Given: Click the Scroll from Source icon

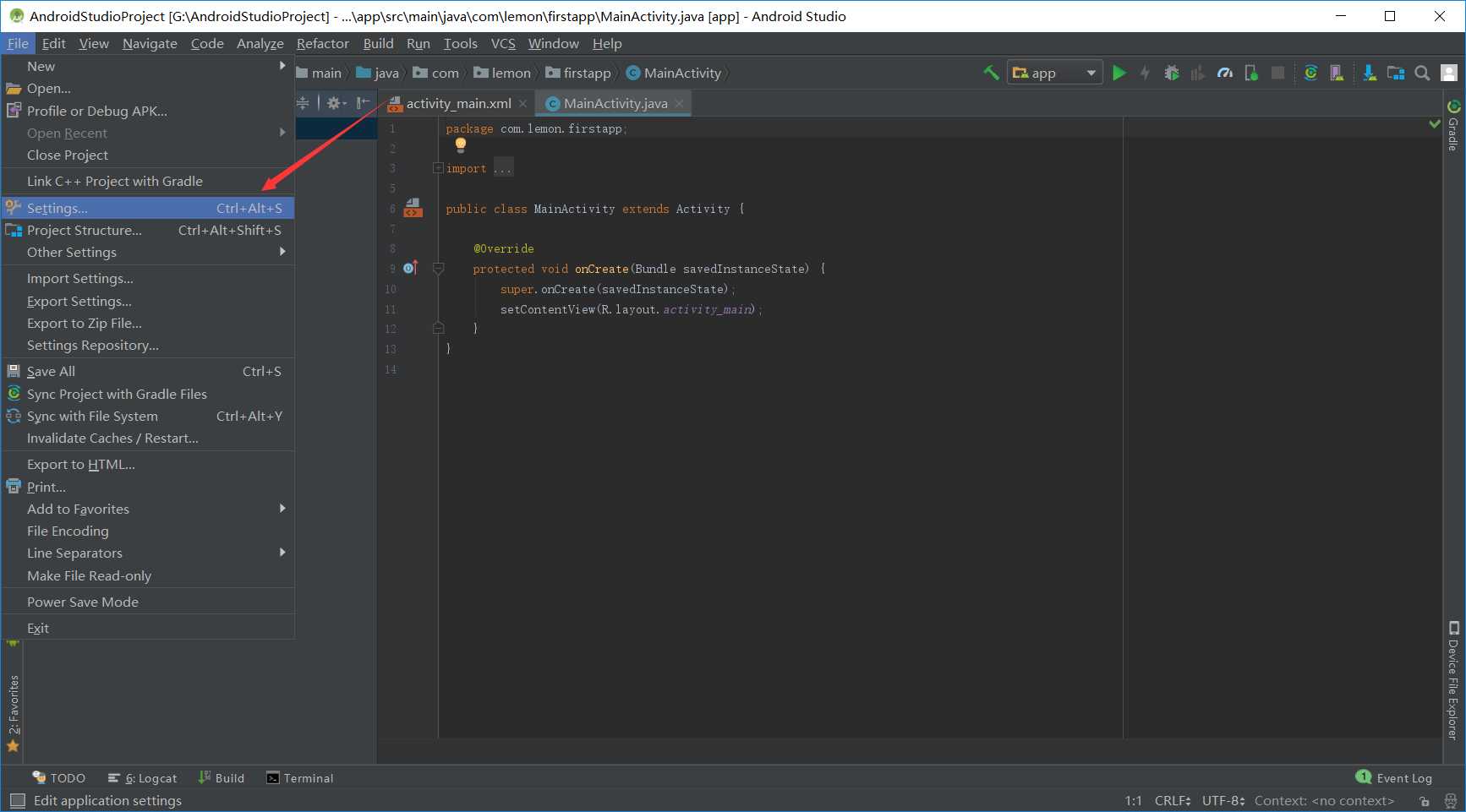Looking at the screenshot, I should pyautogui.click(x=303, y=103).
